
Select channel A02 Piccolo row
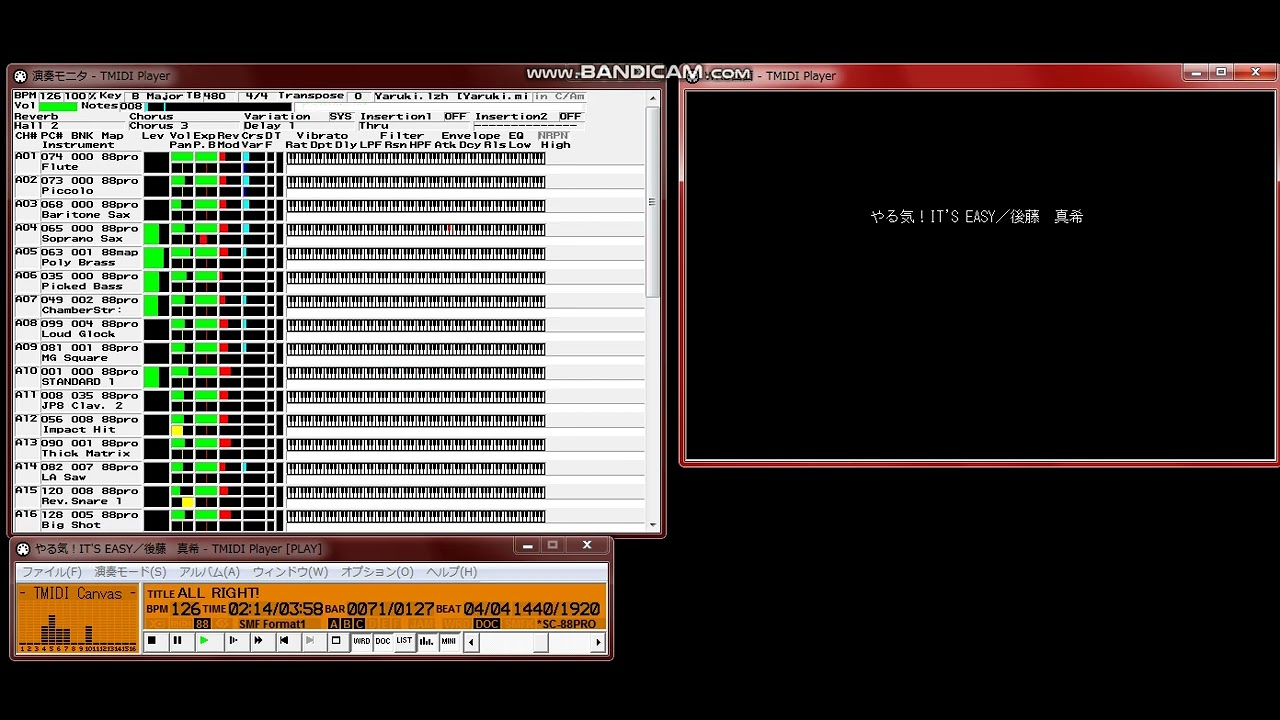77,186
